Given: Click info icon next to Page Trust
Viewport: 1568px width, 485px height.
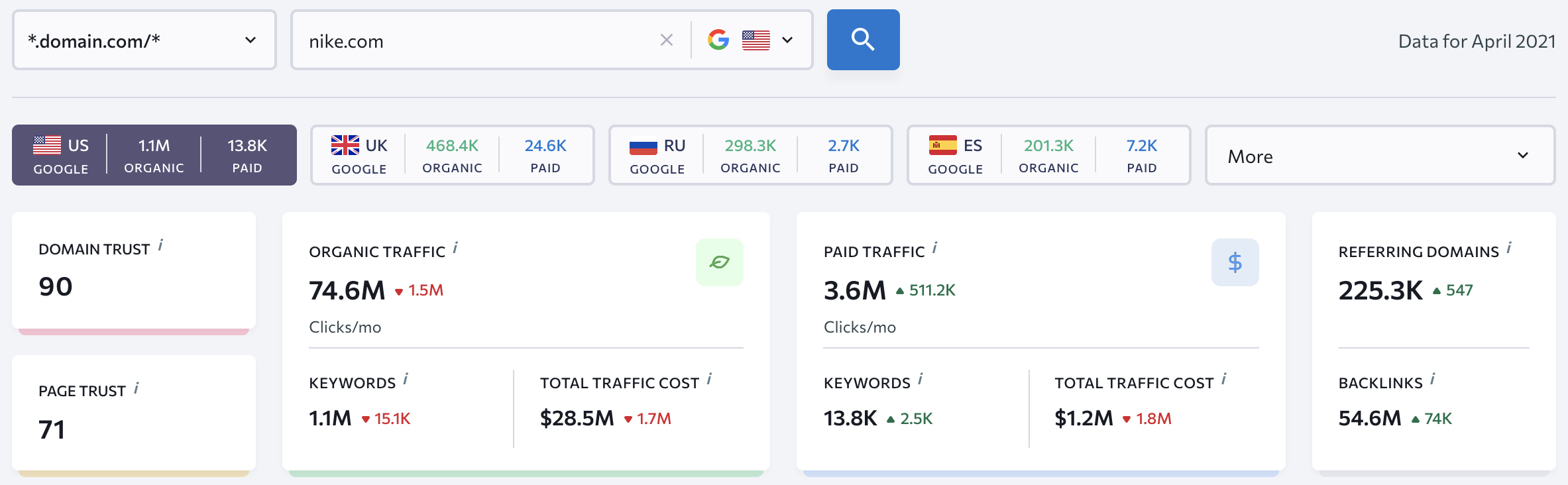Looking at the screenshot, I should click(137, 388).
